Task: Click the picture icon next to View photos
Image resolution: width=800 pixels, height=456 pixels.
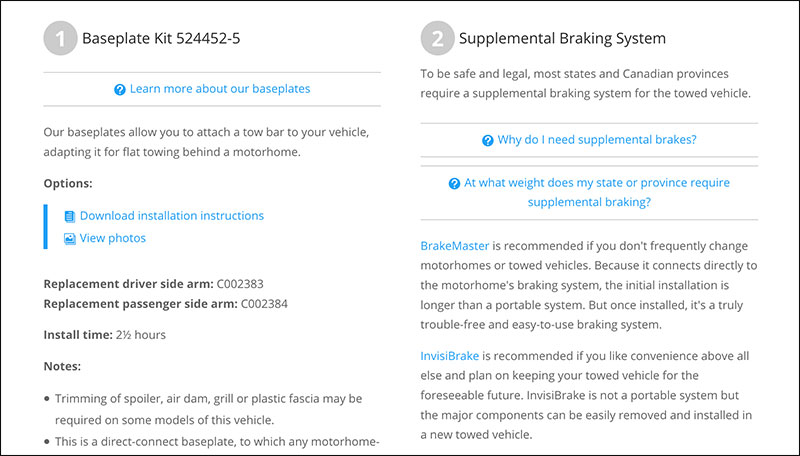Action: (69, 239)
